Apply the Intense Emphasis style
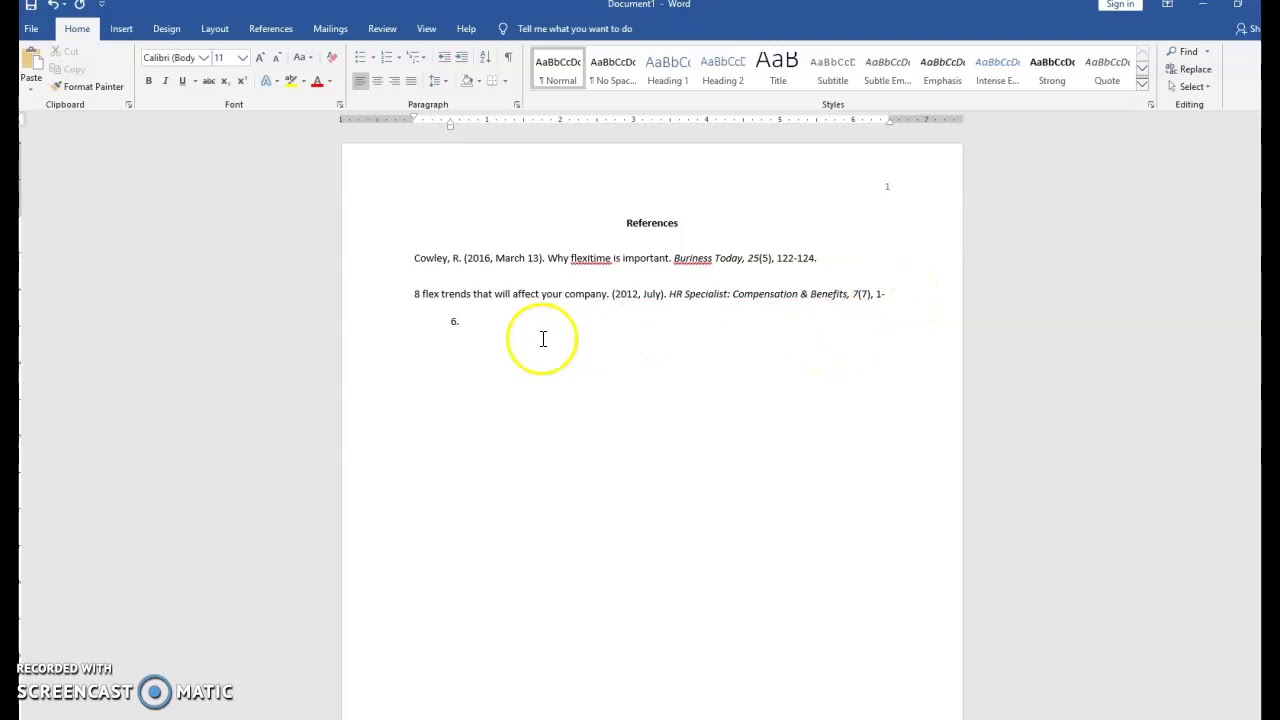1280x720 pixels. (998, 69)
